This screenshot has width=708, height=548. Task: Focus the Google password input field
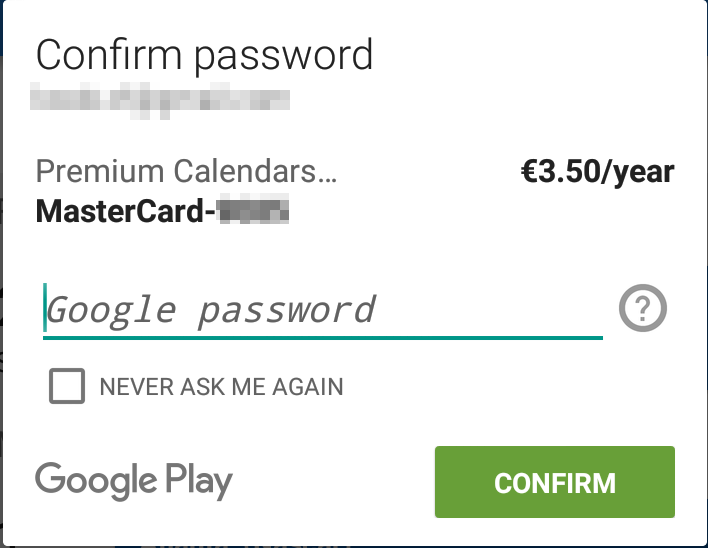point(320,310)
